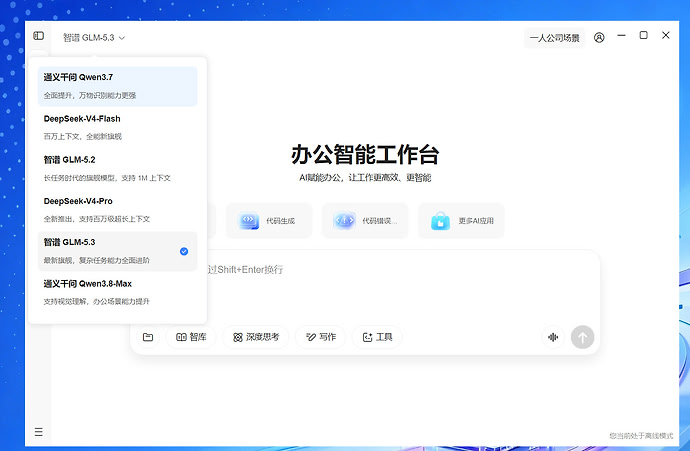Pick 通义千问 Qwen3.8-Max model
Screen dimensions: 690x451
(x=117, y=292)
